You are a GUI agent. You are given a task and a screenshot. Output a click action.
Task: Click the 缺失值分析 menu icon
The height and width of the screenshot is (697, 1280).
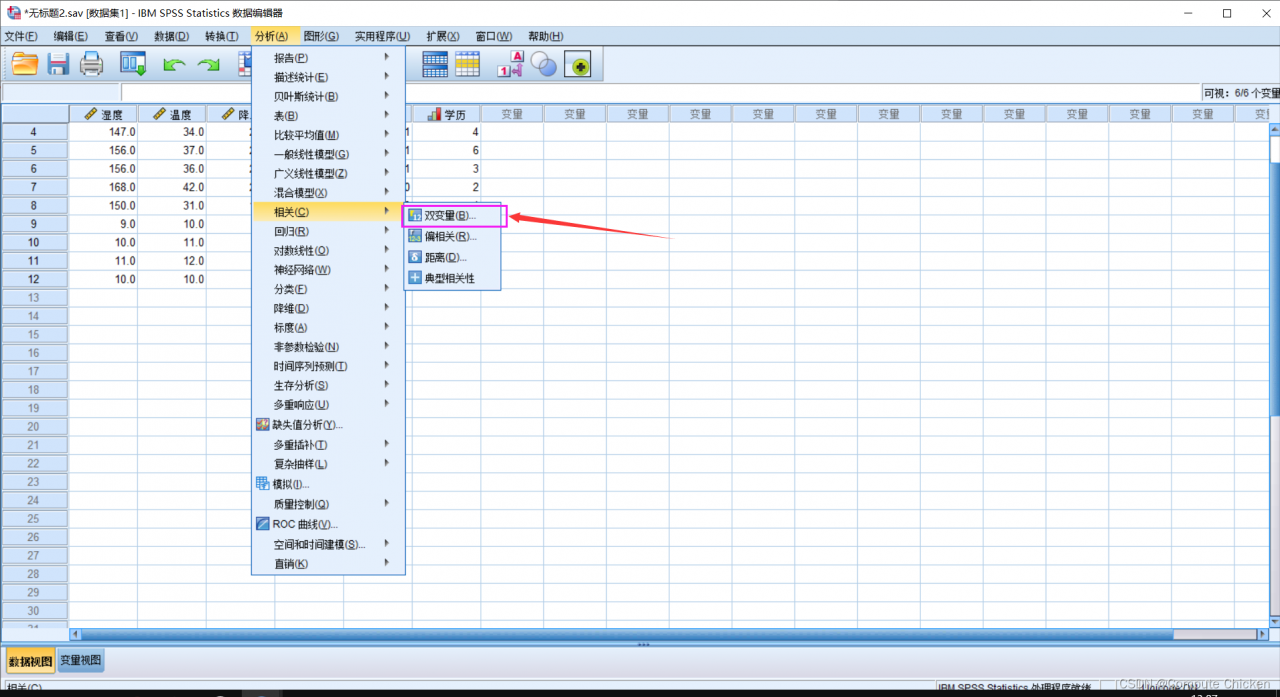tap(263, 424)
